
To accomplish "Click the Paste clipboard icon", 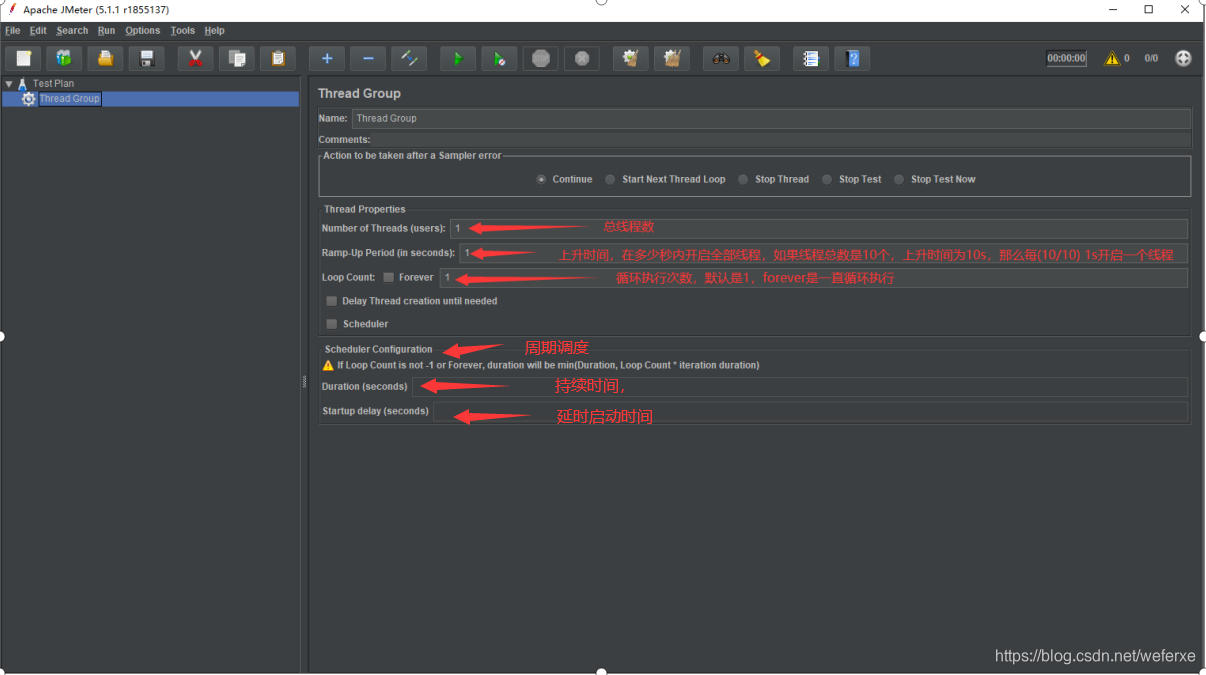I will (x=278, y=58).
